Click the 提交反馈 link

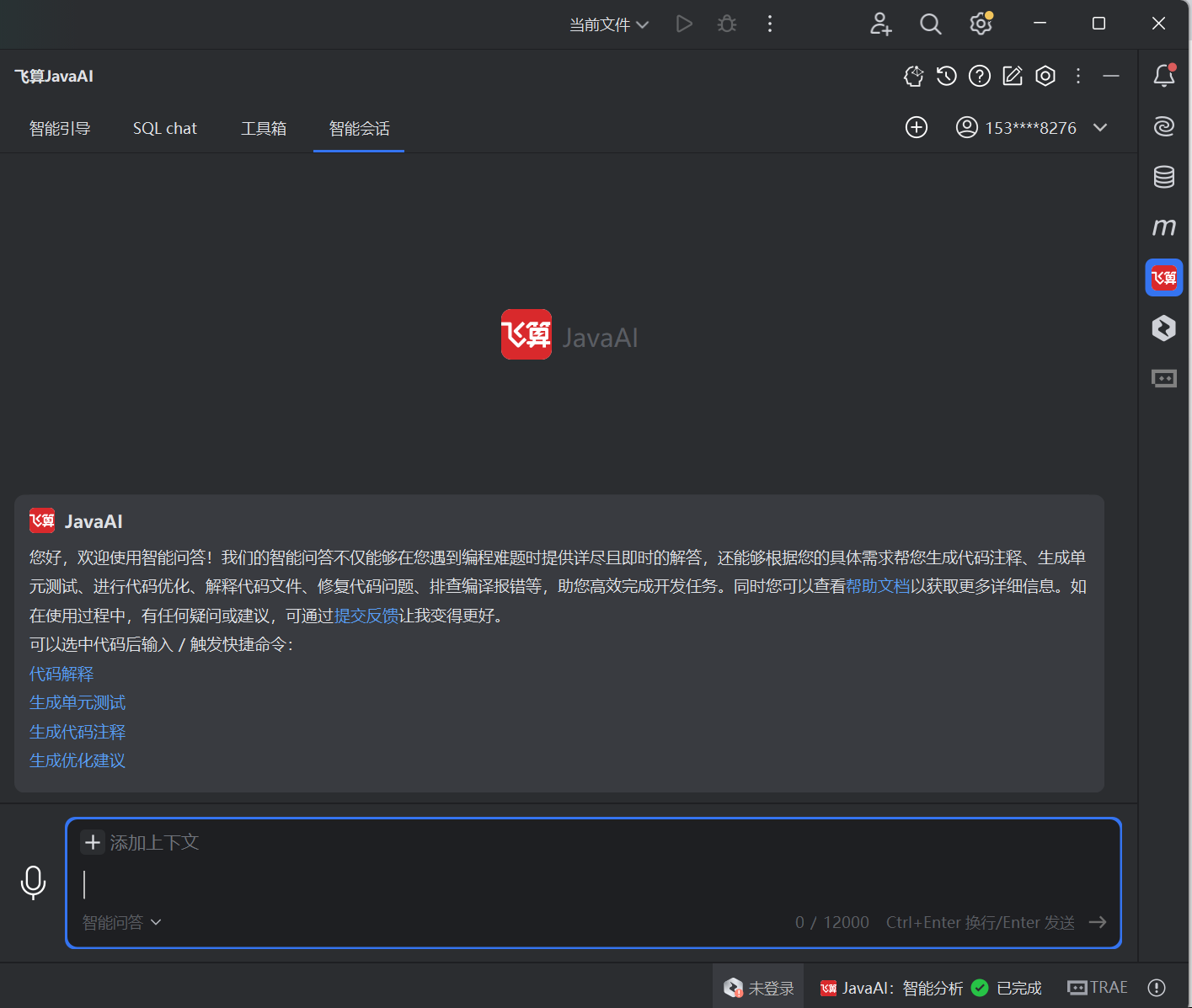[x=366, y=616]
